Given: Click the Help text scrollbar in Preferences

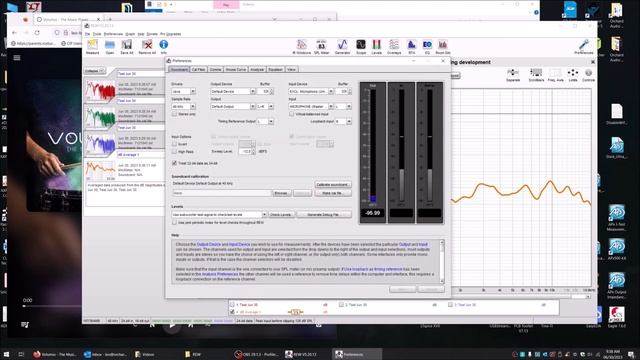Looking at the screenshot, I should (x=442, y=261).
